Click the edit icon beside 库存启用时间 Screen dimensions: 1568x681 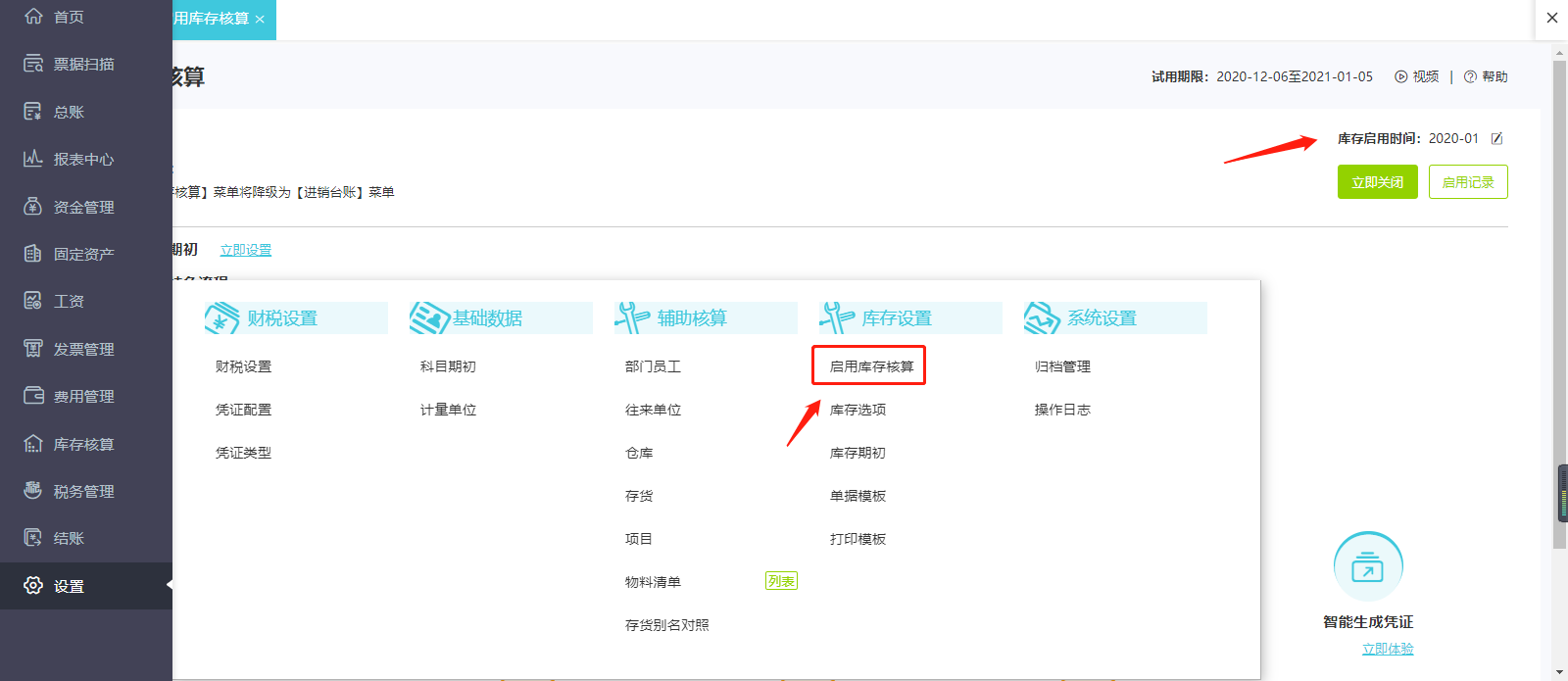(1496, 139)
